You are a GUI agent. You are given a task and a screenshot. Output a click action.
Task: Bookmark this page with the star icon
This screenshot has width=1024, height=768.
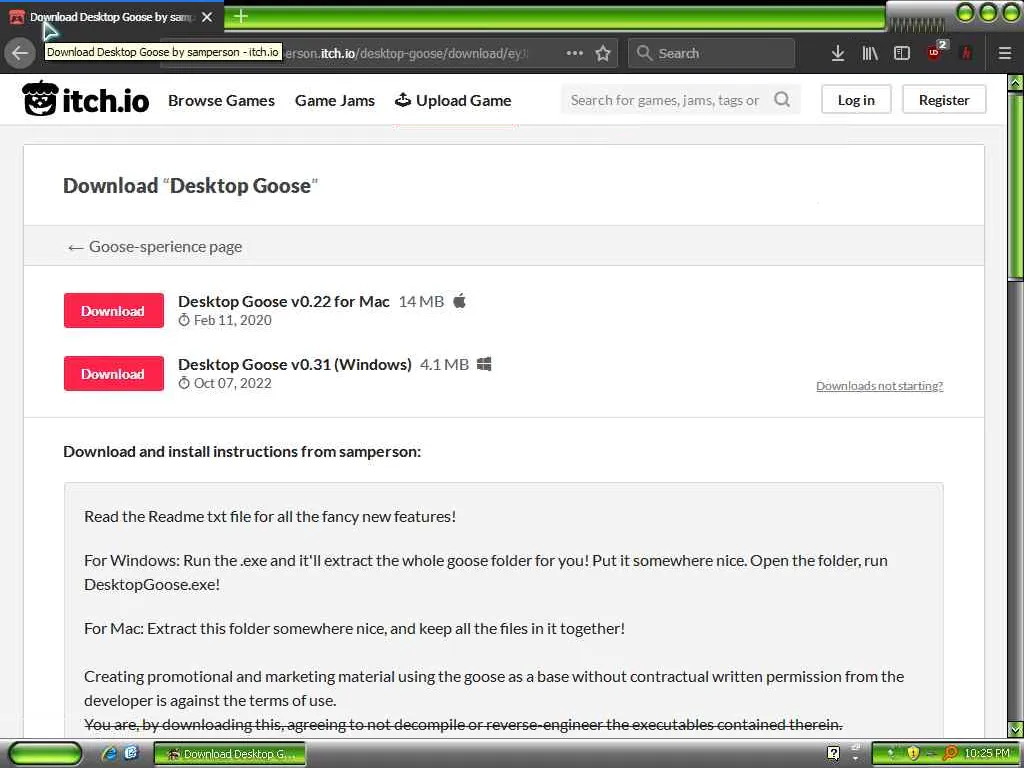[x=603, y=53]
